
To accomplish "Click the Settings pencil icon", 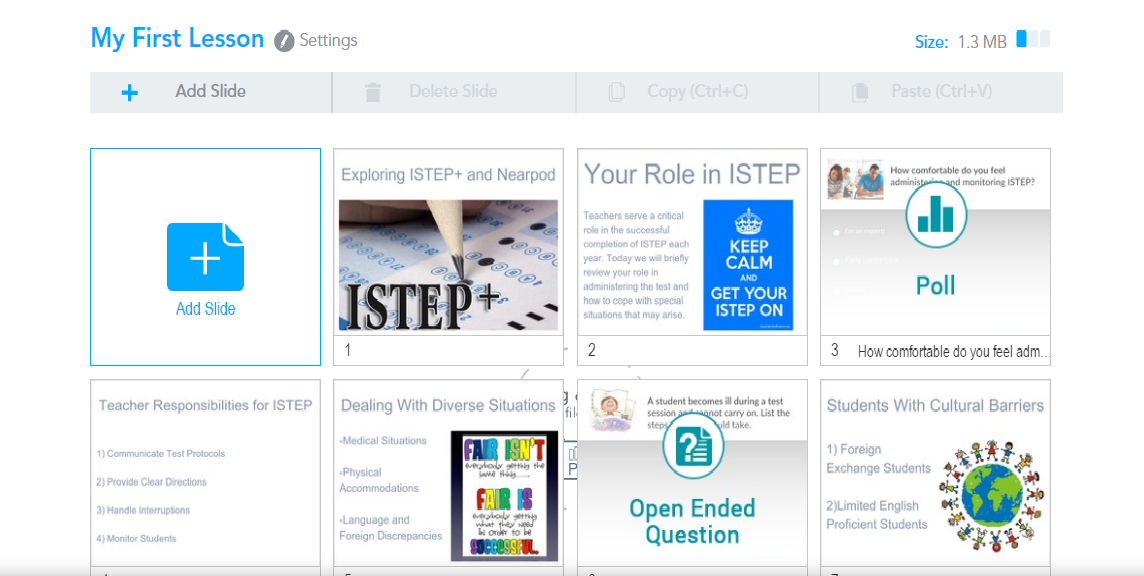I will point(284,41).
